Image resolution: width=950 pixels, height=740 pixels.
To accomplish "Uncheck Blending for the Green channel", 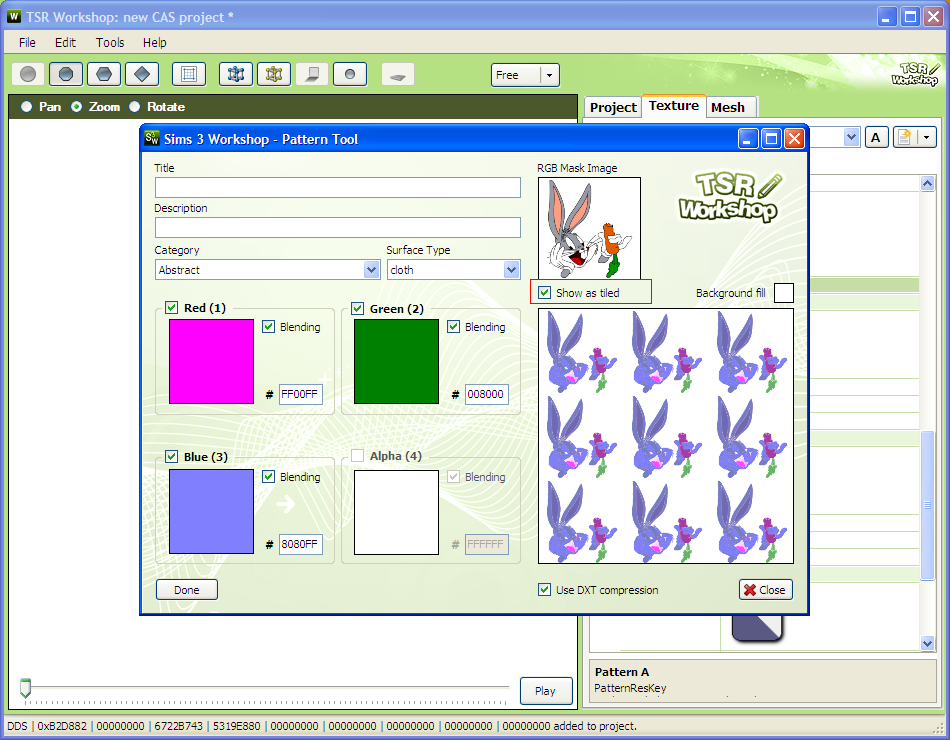I will (x=453, y=327).
